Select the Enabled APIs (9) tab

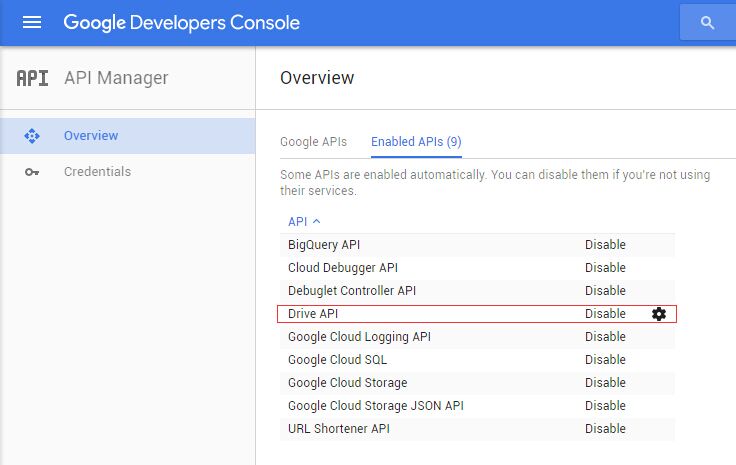[416, 142]
